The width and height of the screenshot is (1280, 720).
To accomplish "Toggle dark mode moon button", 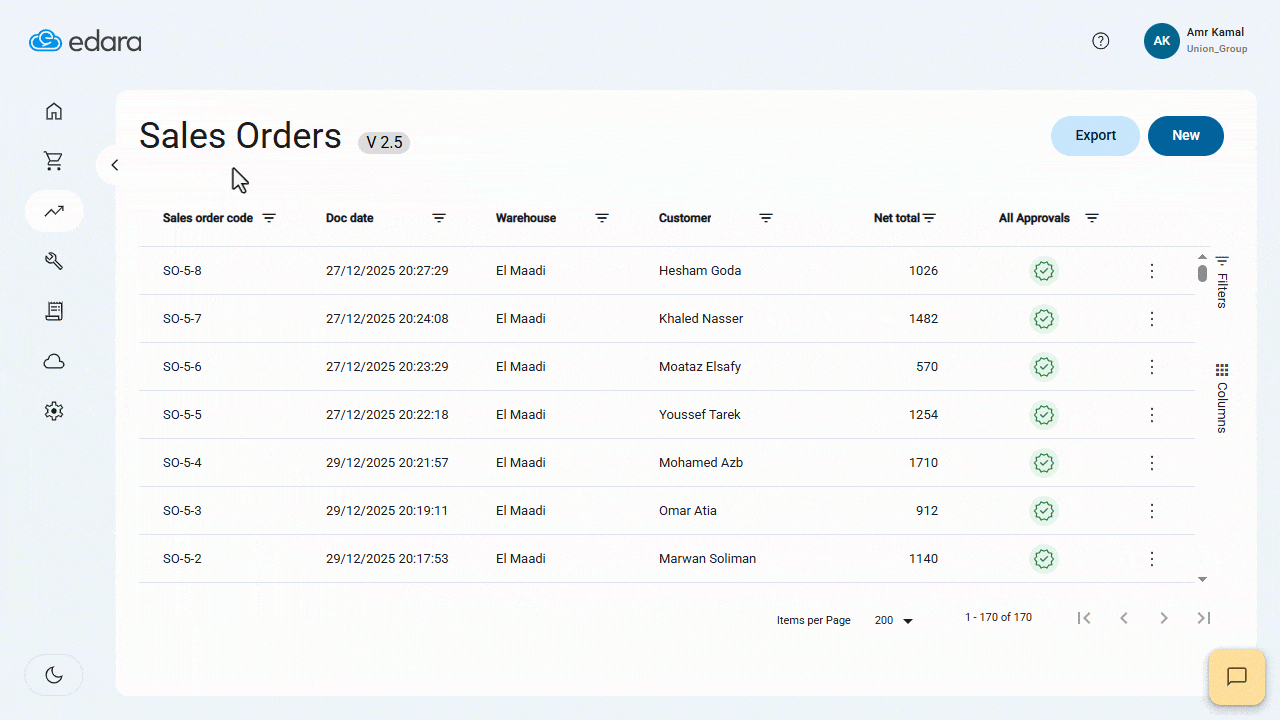I will click(54, 675).
